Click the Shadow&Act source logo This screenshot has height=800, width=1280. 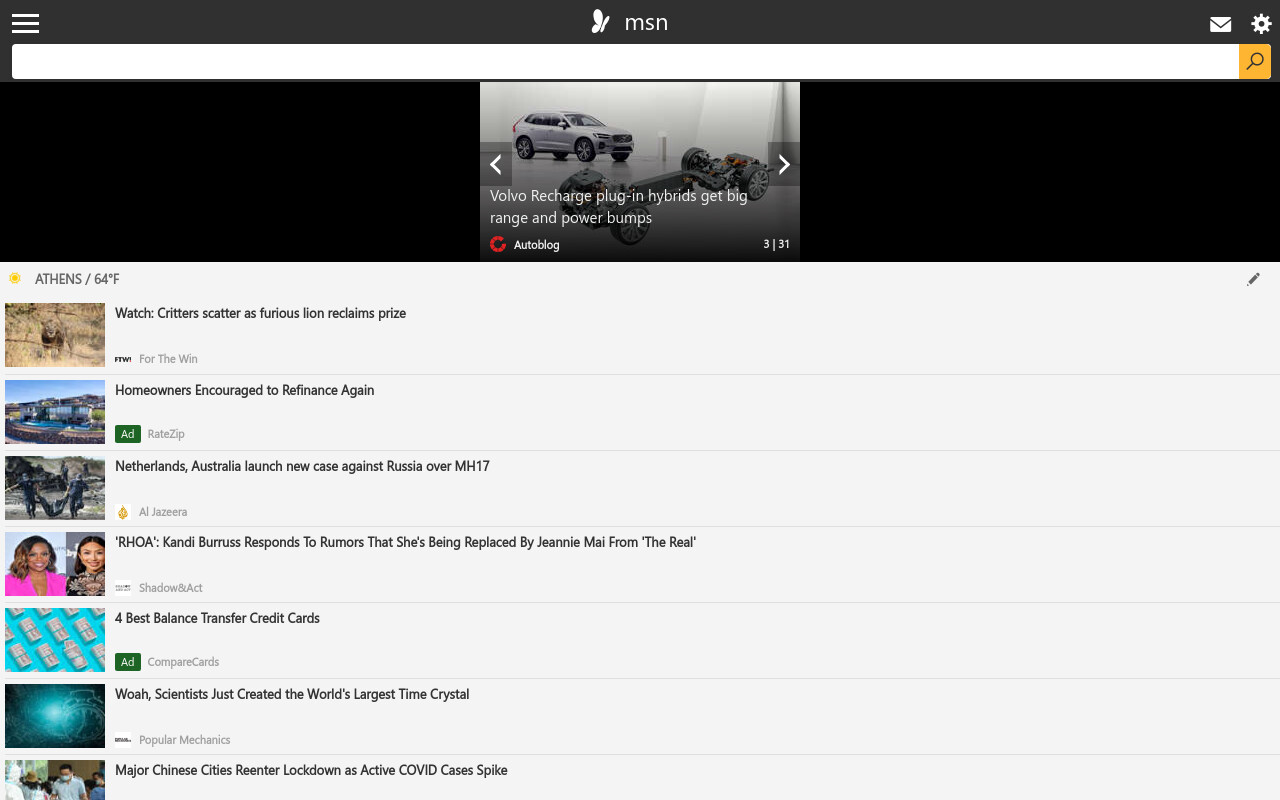point(123,588)
